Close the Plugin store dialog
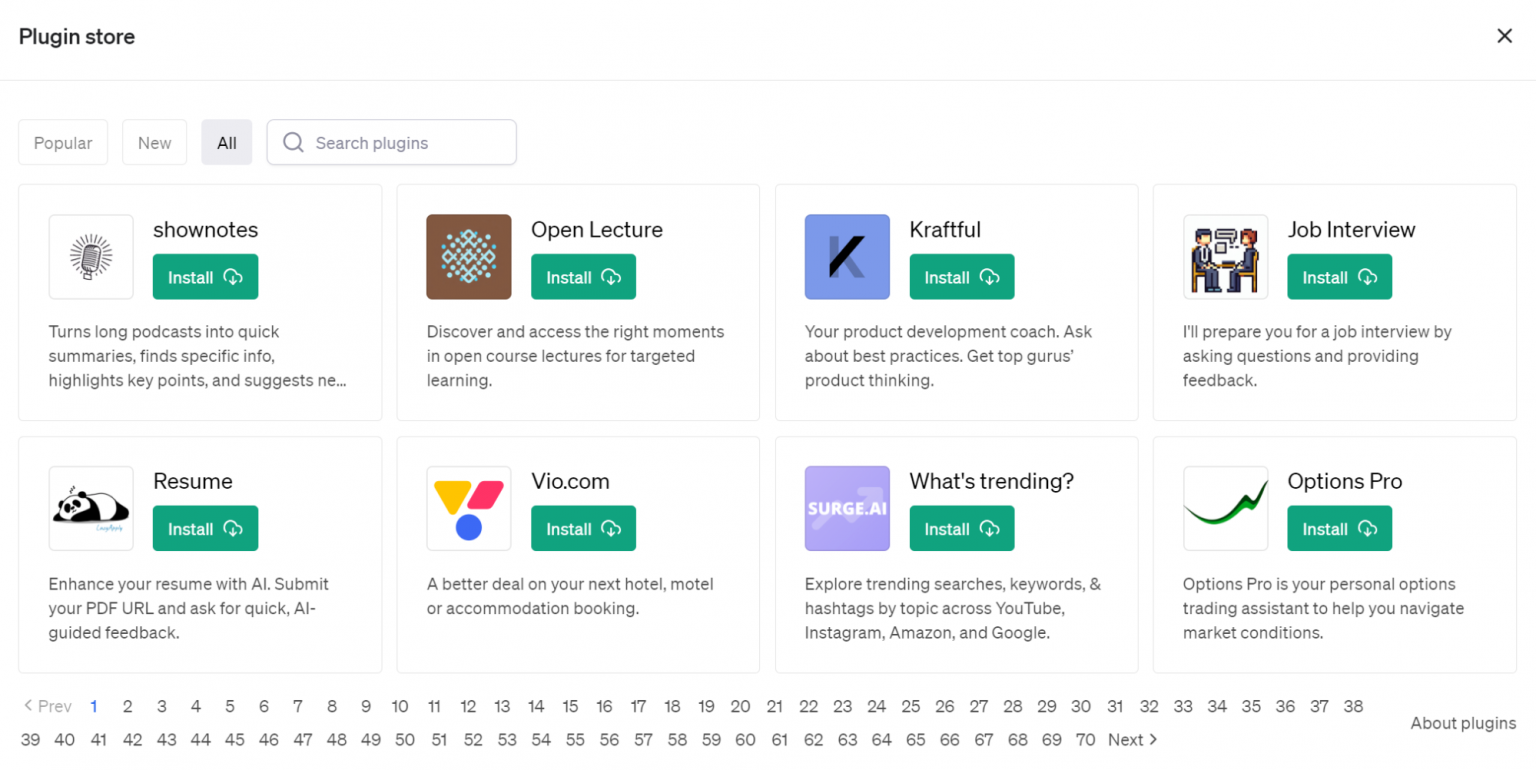 (x=1504, y=36)
